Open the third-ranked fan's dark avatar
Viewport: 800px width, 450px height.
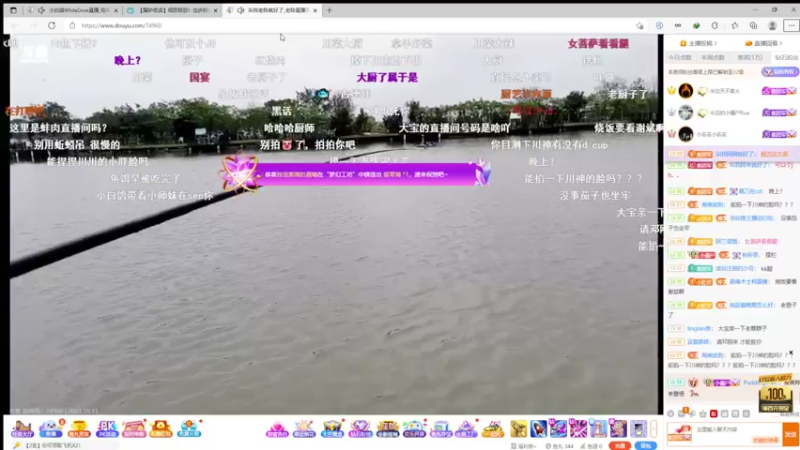tap(686, 134)
